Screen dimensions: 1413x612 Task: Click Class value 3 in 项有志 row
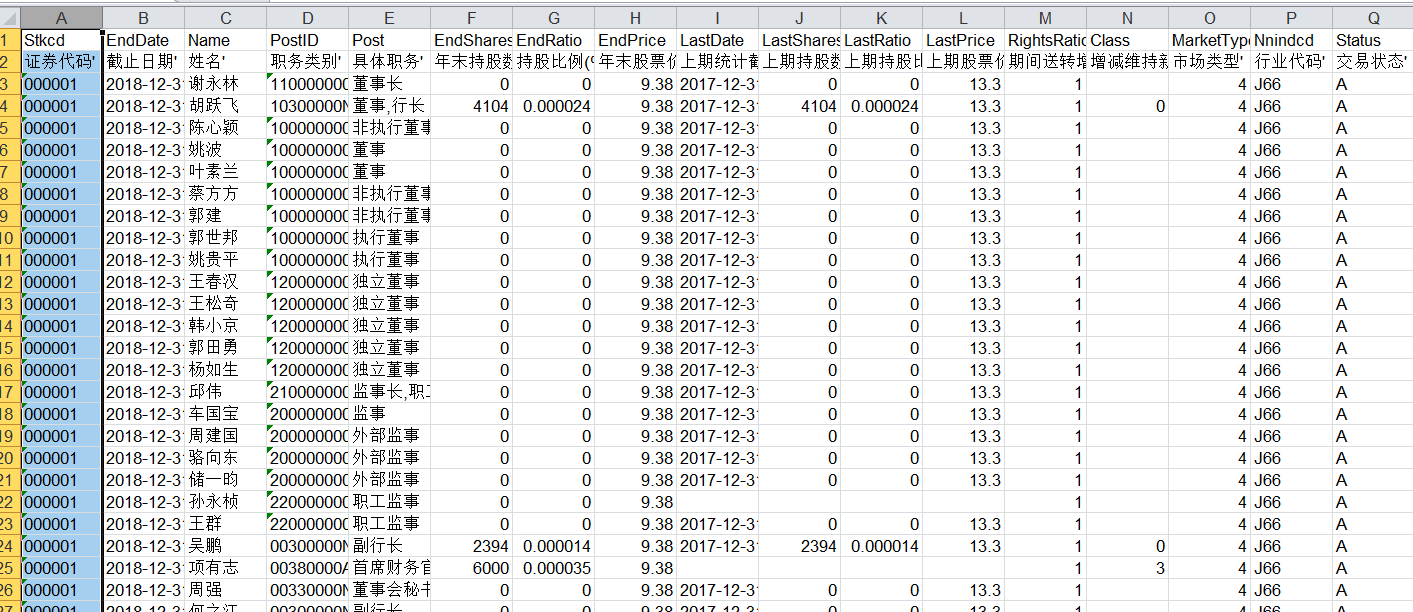click(1128, 568)
